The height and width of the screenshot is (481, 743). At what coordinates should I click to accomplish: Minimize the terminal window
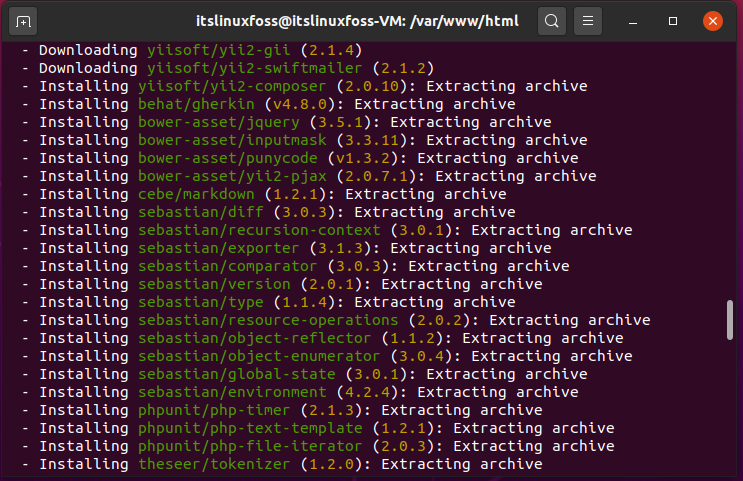click(x=633, y=21)
